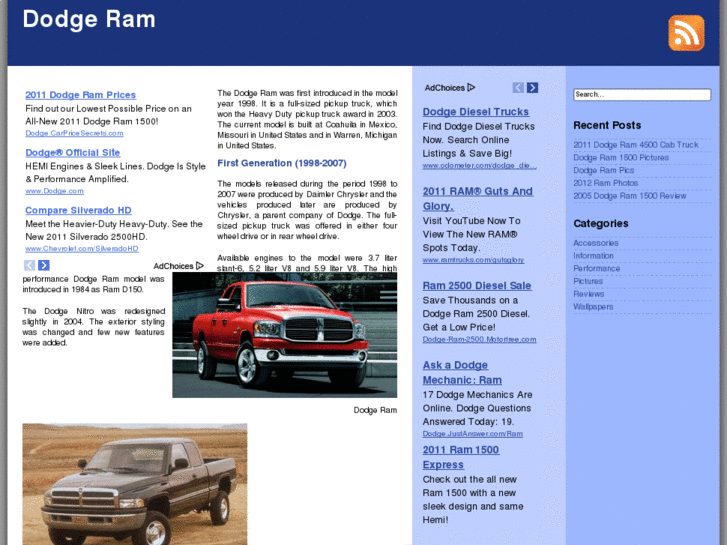Open Compare Silverado HD ad
The width and height of the screenshot is (727, 545).
[x=78, y=210]
